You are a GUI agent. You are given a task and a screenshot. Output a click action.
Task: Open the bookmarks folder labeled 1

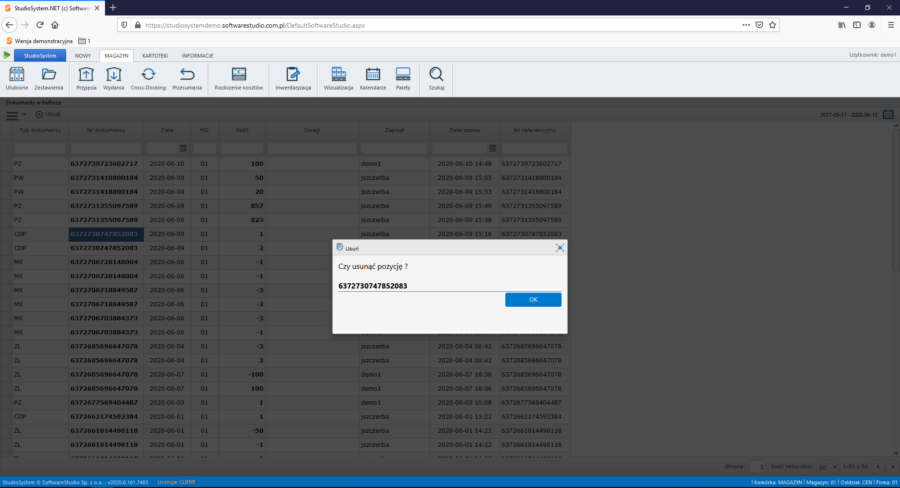pyautogui.click(x=84, y=41)
